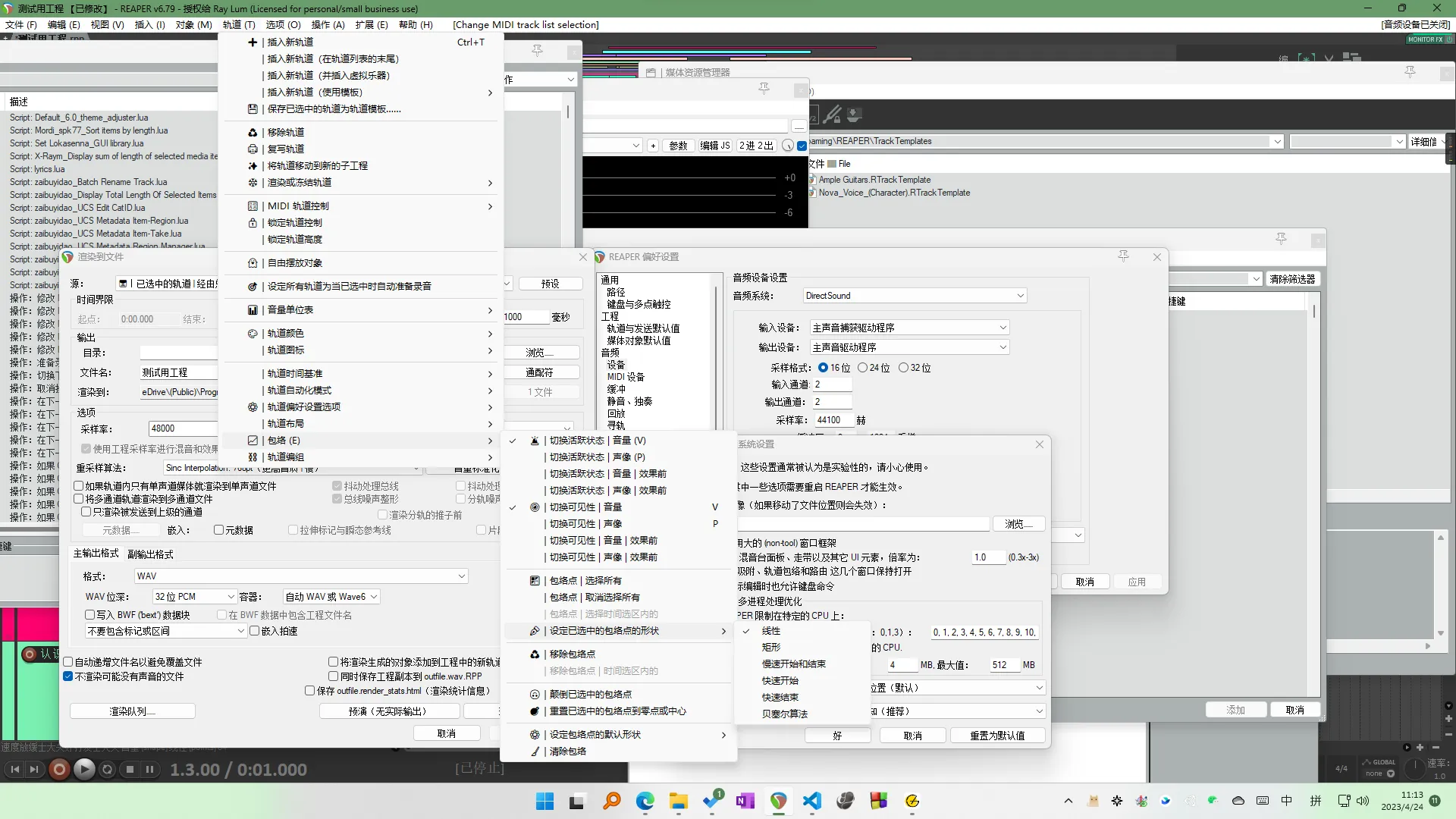1456x819 pixels.
Task: Check 嵌入拍速 checkbox
Action: coord(255,631)
